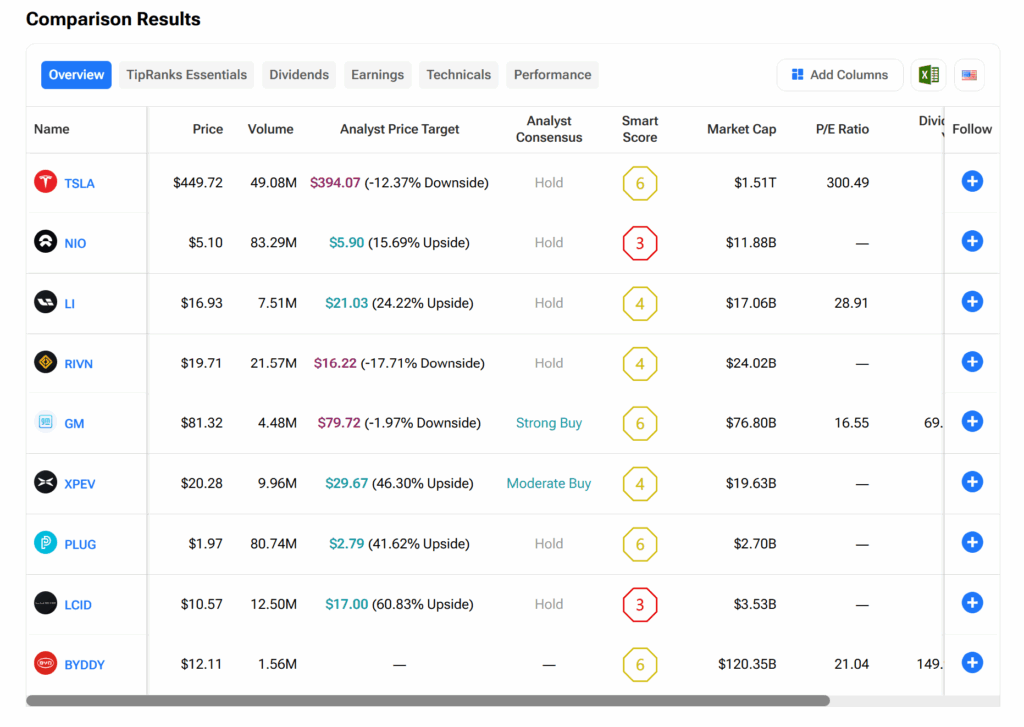Viewport: 1024px width, 727px height.
Task: Toggle follow for GM stock
Action: [972, 421]
